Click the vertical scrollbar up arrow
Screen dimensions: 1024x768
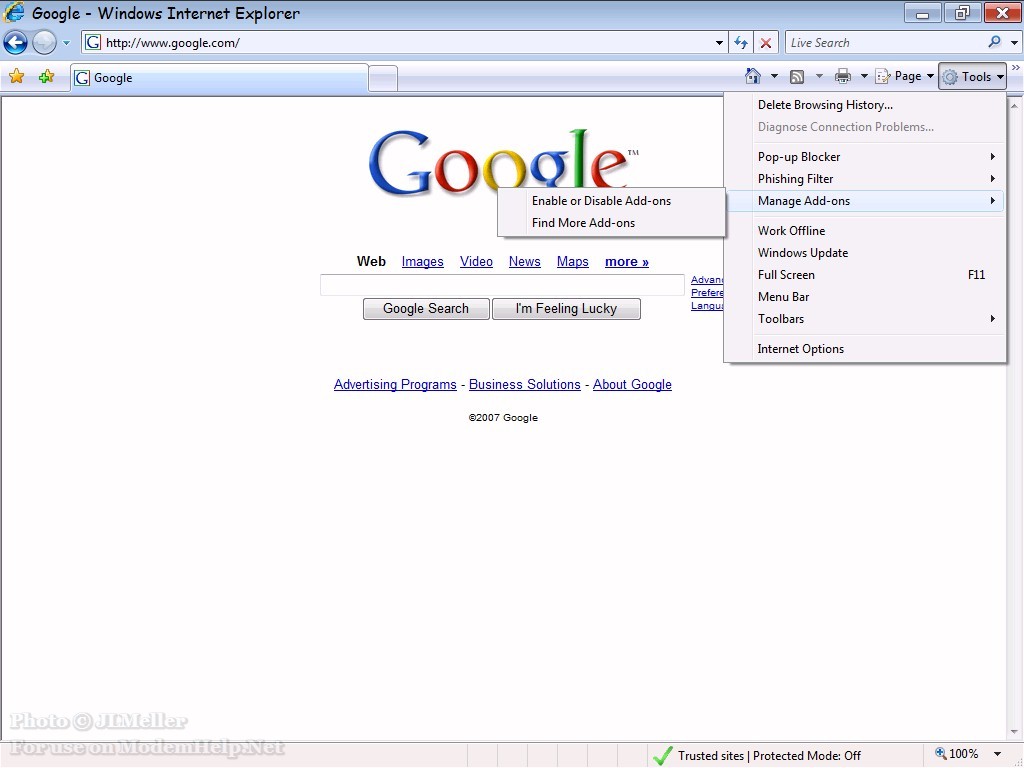click(1014, 105)
